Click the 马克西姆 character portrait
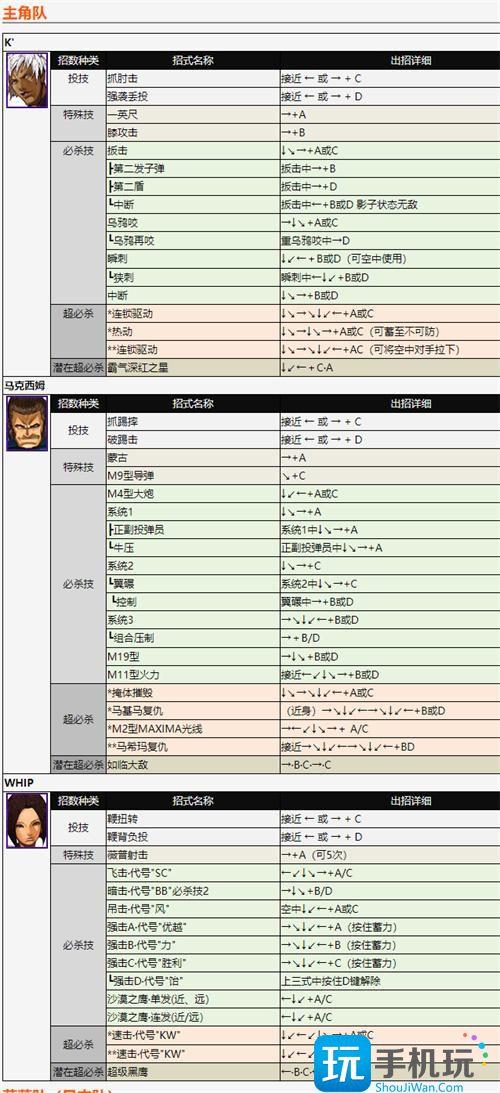The height and width of the screenshot is (1093, 500). tap(27, 423)
